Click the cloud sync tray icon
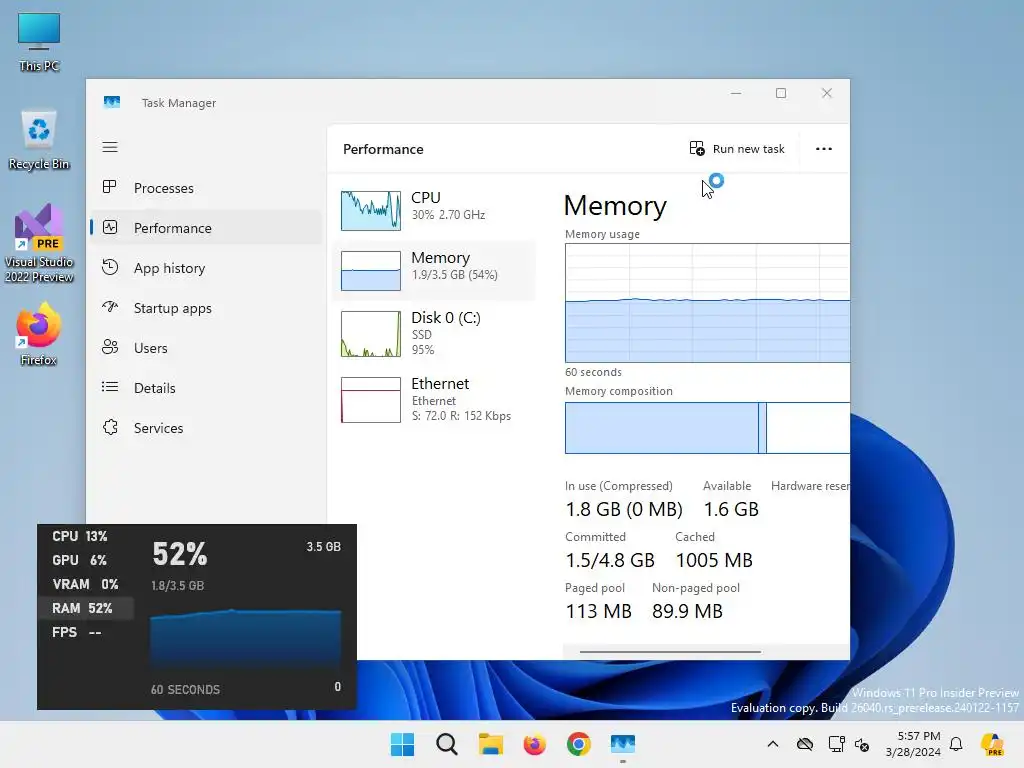The width and height of the screenshot is (1024, 768). (x=805, y=744)
